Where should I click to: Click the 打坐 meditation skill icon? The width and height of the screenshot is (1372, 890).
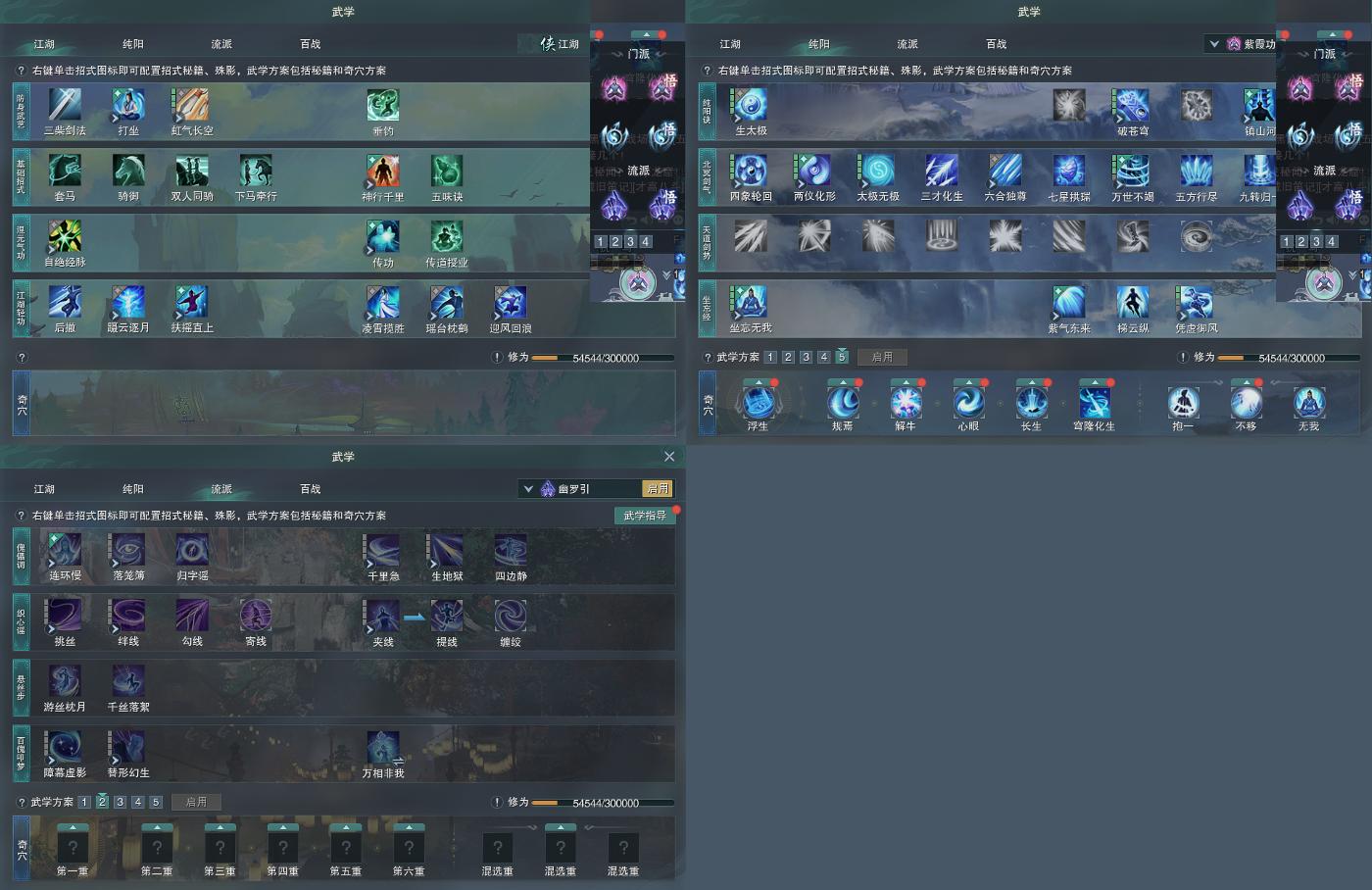(x=128, y=105)
